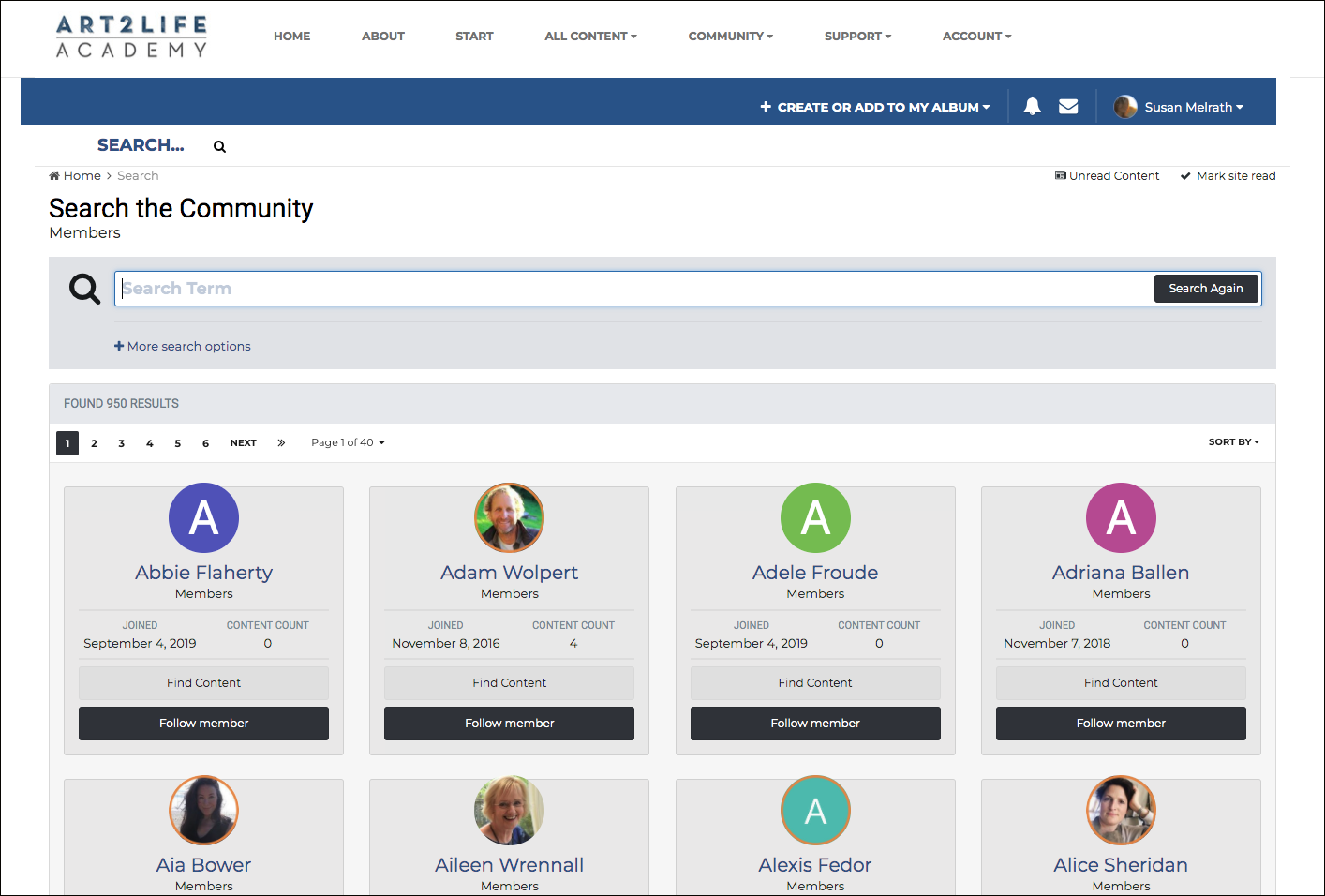Expand the Support menu

click(x=857, y=37)
